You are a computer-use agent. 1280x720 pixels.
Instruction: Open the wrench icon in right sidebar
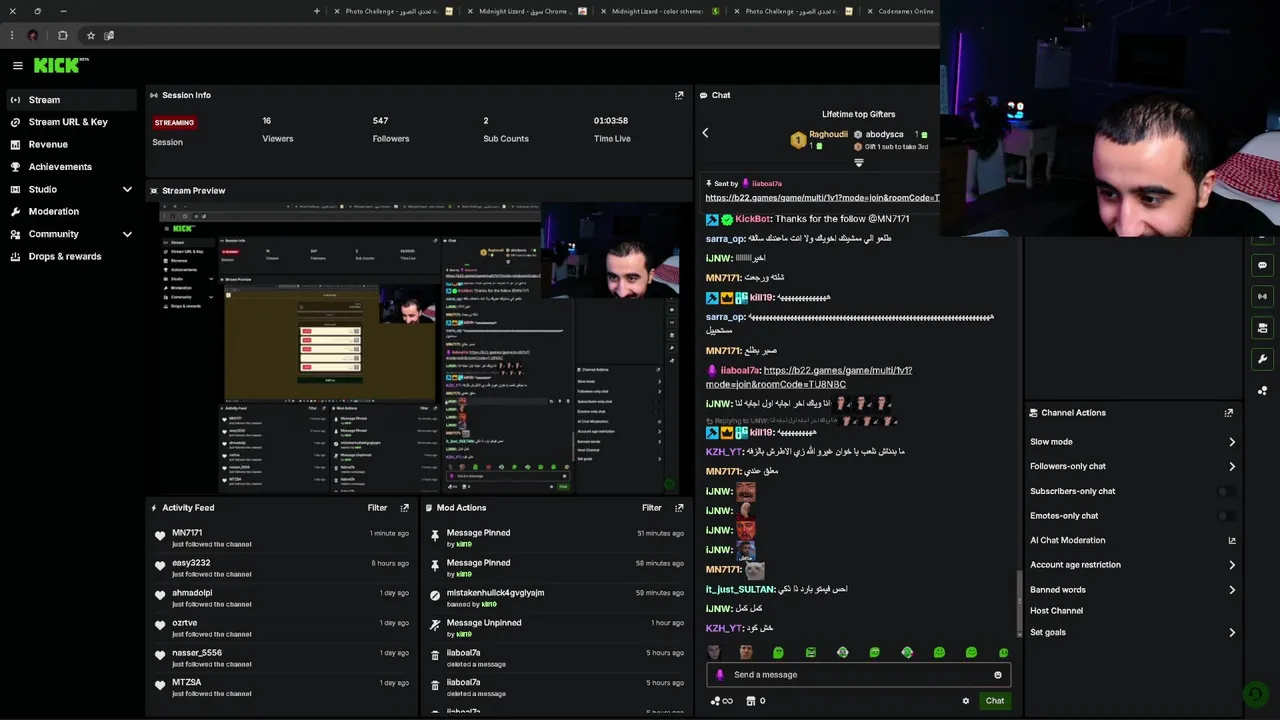click(x=1262, y=359)
